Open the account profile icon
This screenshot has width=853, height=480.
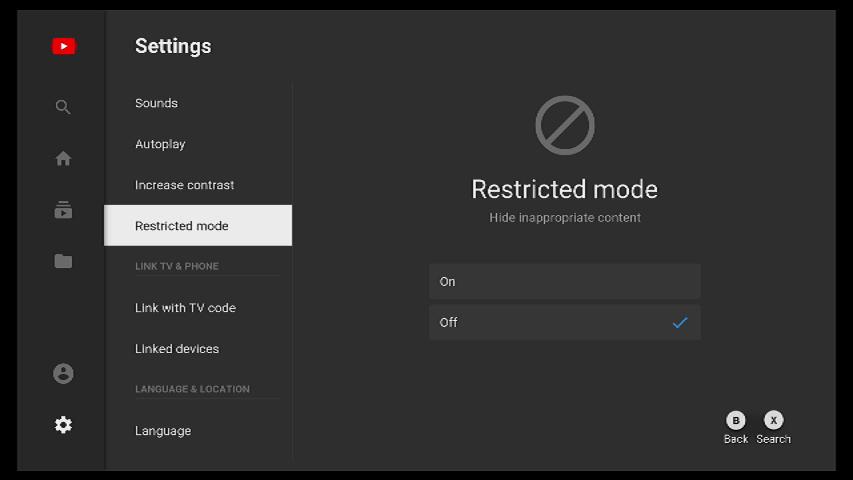(63, 373)
